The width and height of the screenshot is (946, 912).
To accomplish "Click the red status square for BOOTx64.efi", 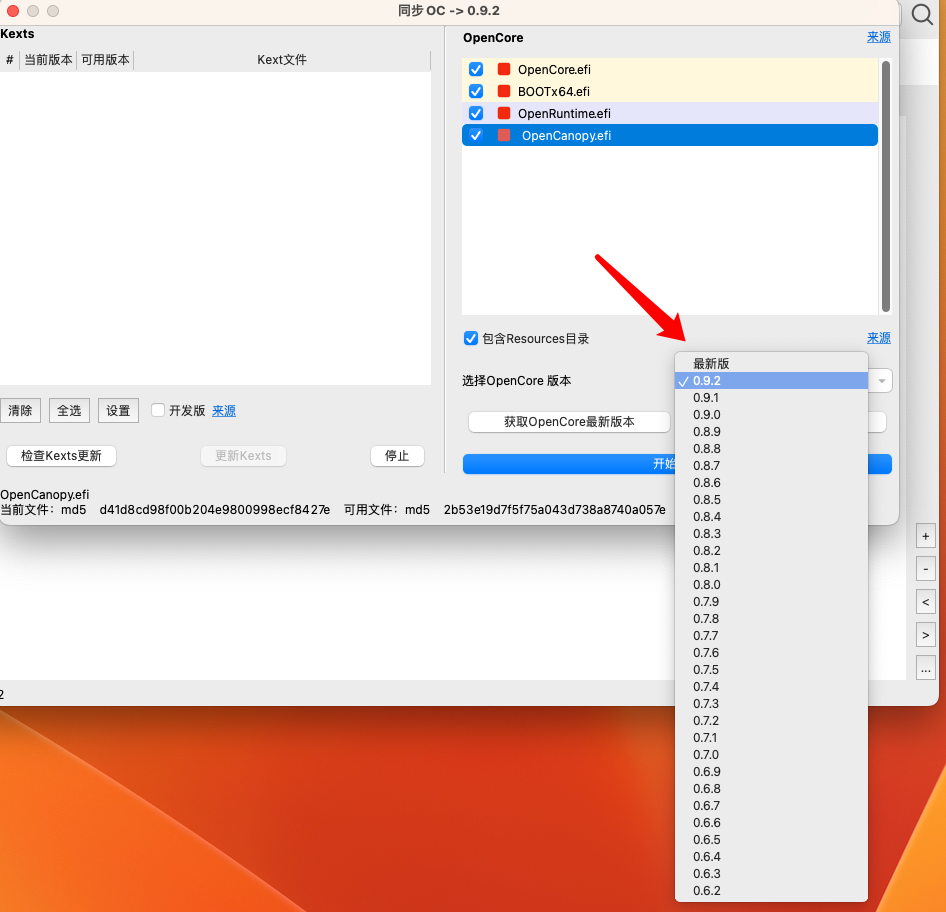I will tap(504, 91).
